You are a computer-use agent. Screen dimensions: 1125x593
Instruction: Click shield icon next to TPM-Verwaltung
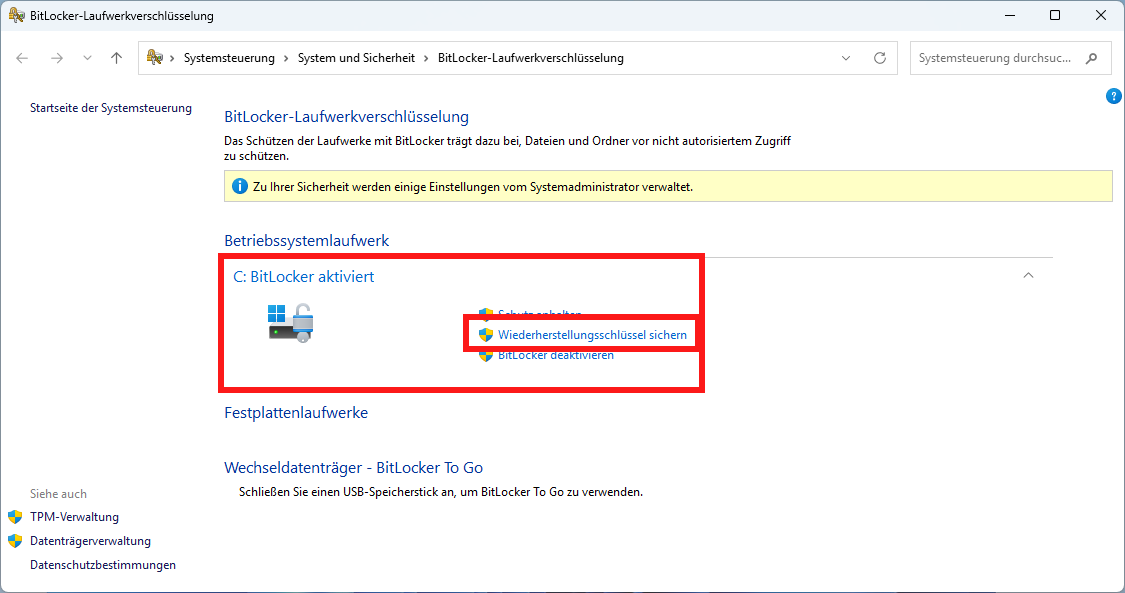[x=15, y=517]
